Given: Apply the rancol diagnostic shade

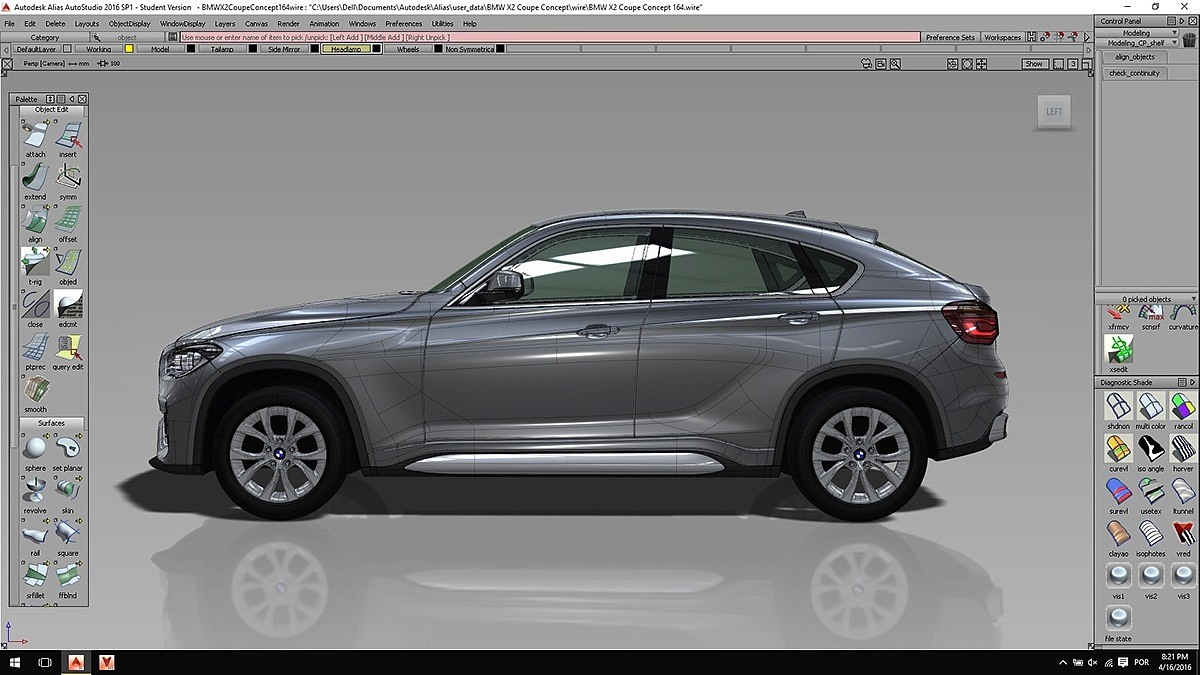Looking at the screenshot, I should pos(1183,405).
